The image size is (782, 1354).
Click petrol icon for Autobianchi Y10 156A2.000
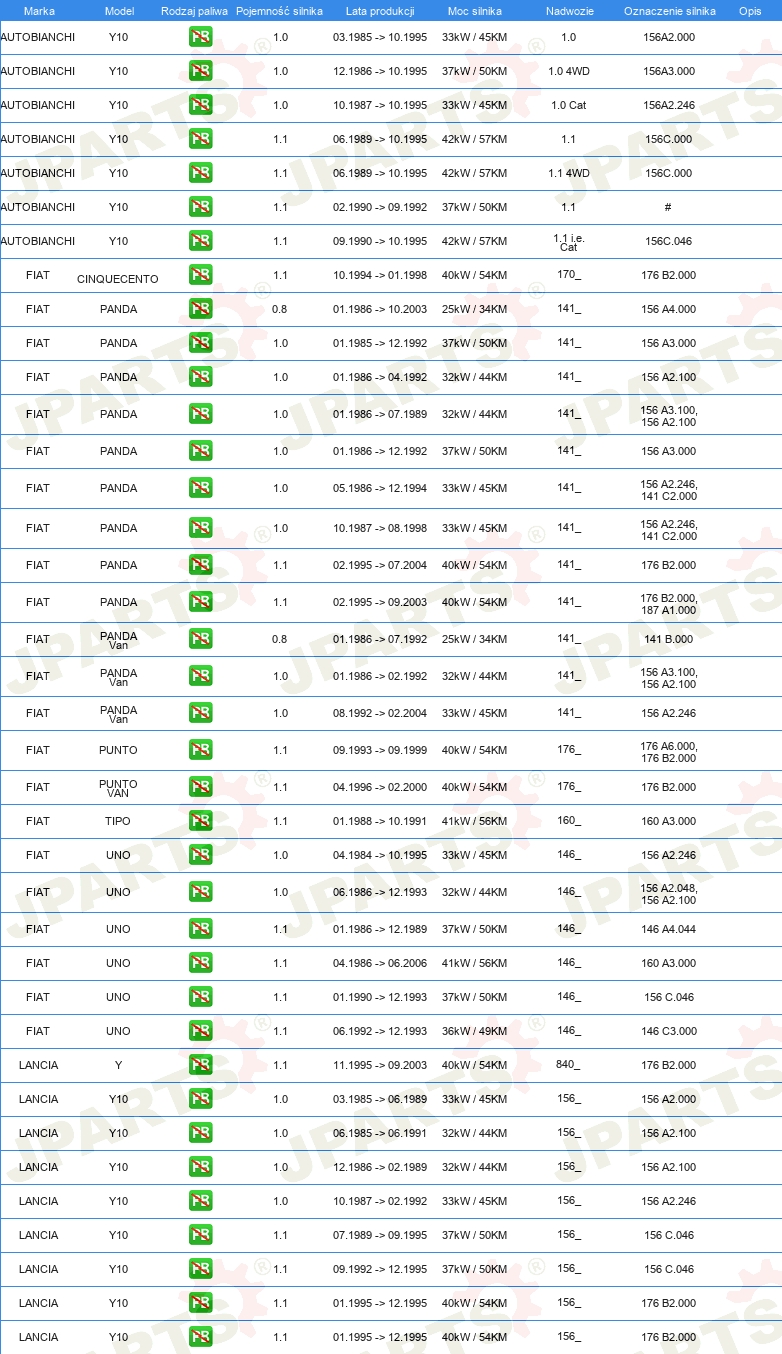tap(200, 38)
